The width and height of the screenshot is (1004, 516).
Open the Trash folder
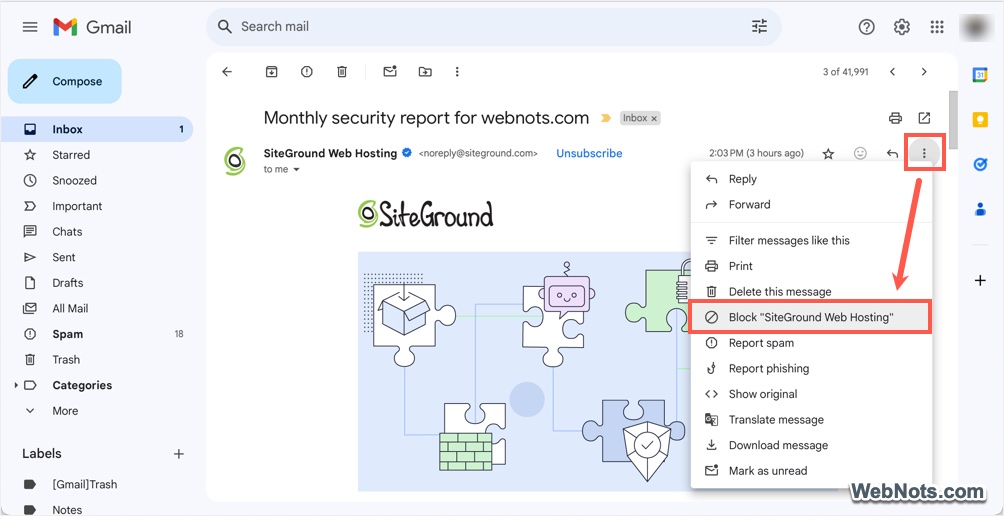[x=97, y=360]
